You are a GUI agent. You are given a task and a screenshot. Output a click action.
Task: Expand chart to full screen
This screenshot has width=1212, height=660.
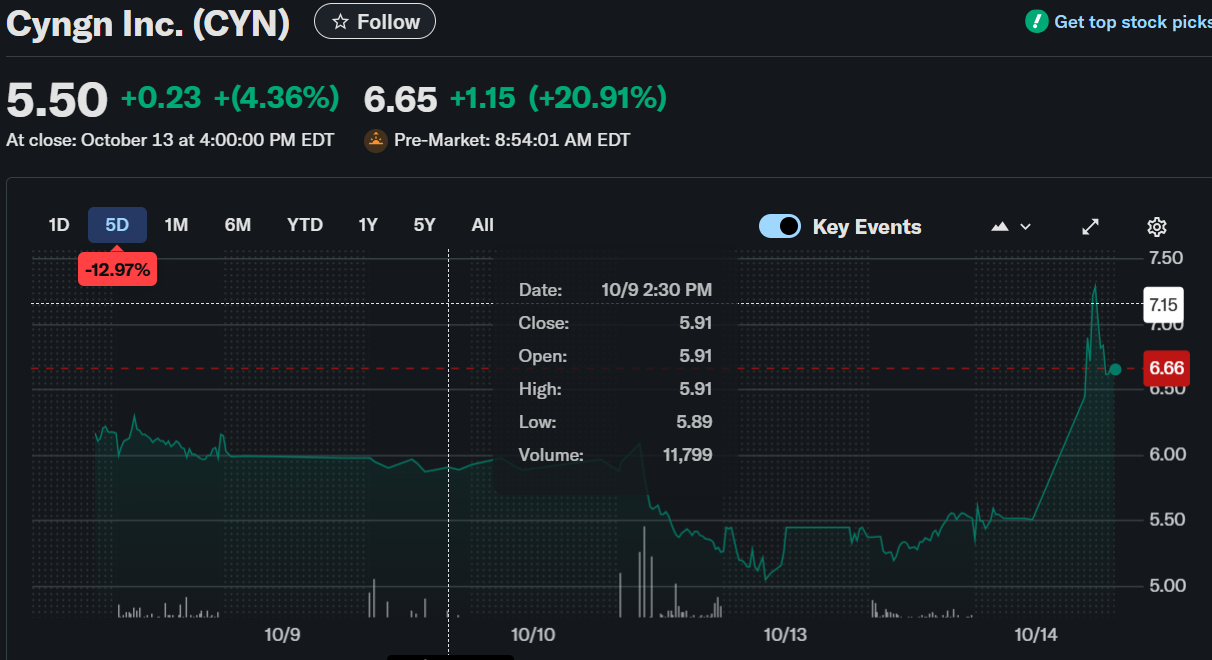[1091, 227]
